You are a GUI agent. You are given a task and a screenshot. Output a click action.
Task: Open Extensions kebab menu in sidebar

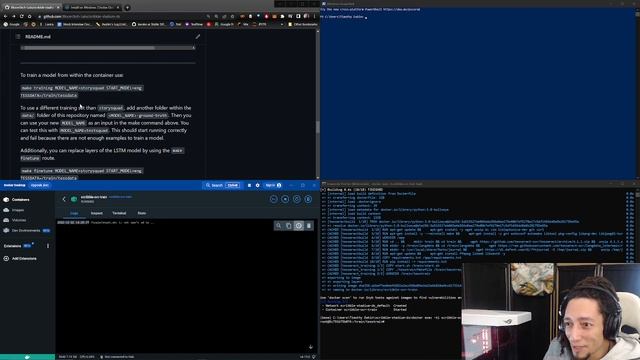tap(48, 246)
